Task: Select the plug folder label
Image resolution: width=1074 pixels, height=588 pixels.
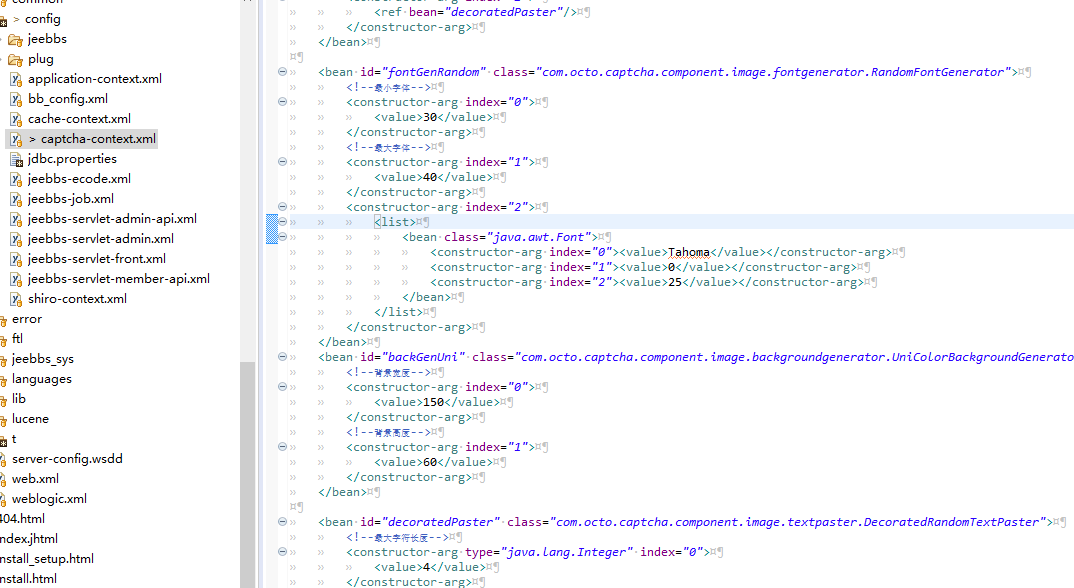Action: click(x=40, y=59)
